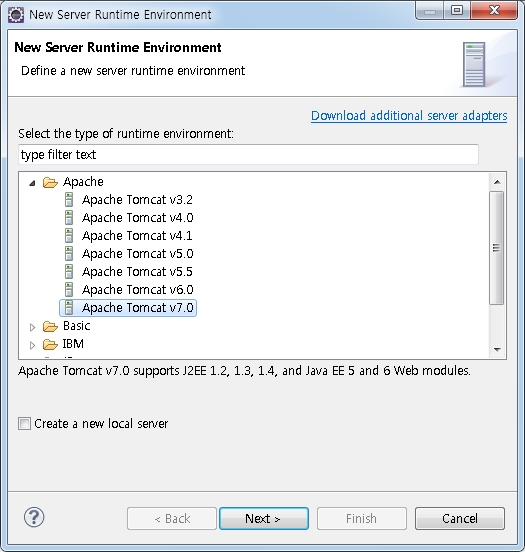Click the scrollbar up arrow
The image size is (525, 552).
pyautogui.click(x=497, y=182)
